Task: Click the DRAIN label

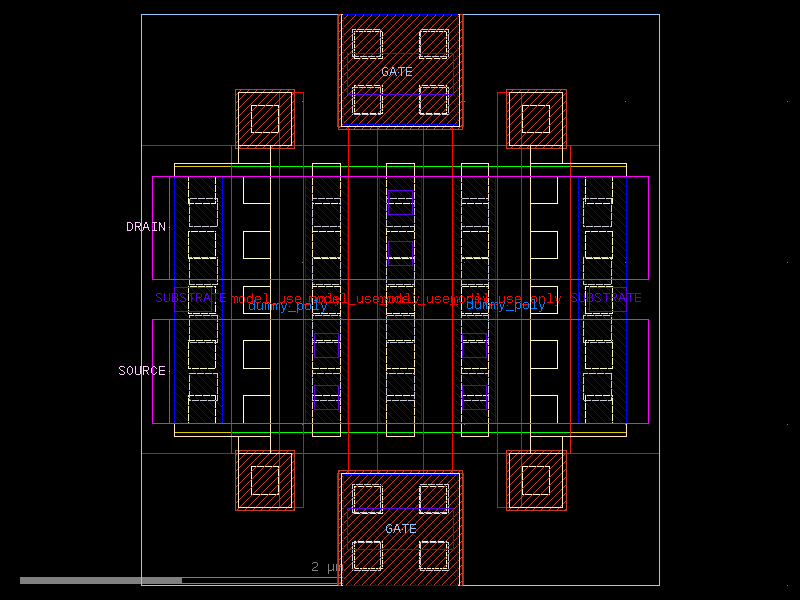Action: point(146,227)
